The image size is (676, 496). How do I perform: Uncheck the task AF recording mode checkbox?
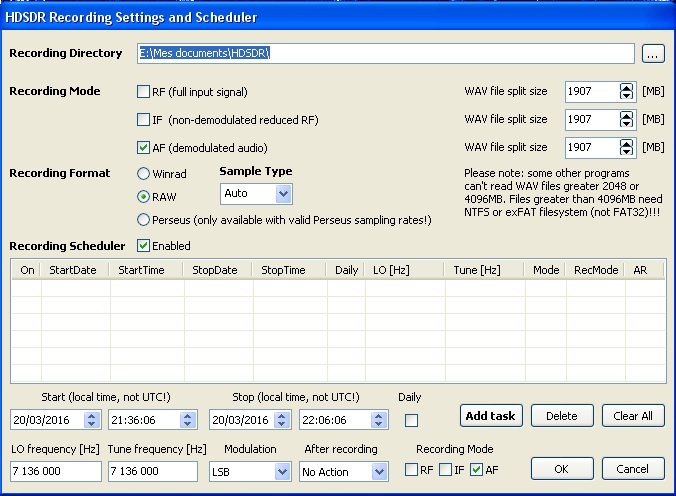tap(476, 469)
